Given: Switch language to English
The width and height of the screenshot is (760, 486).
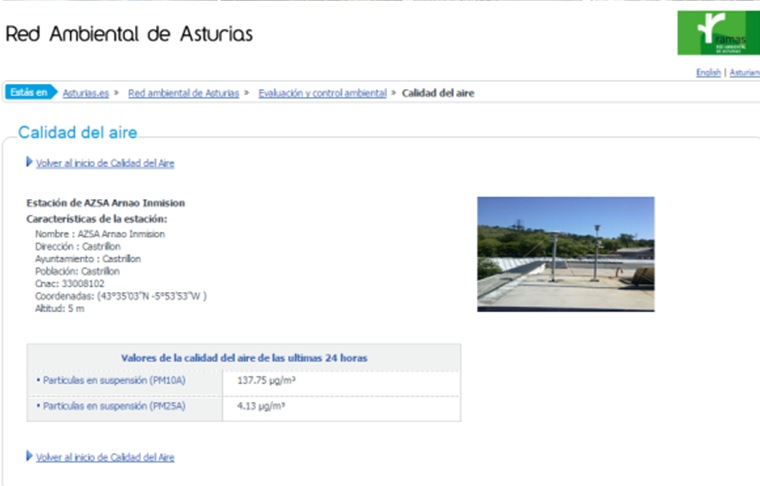Looking at the screenshot, I should coord(708,73).
